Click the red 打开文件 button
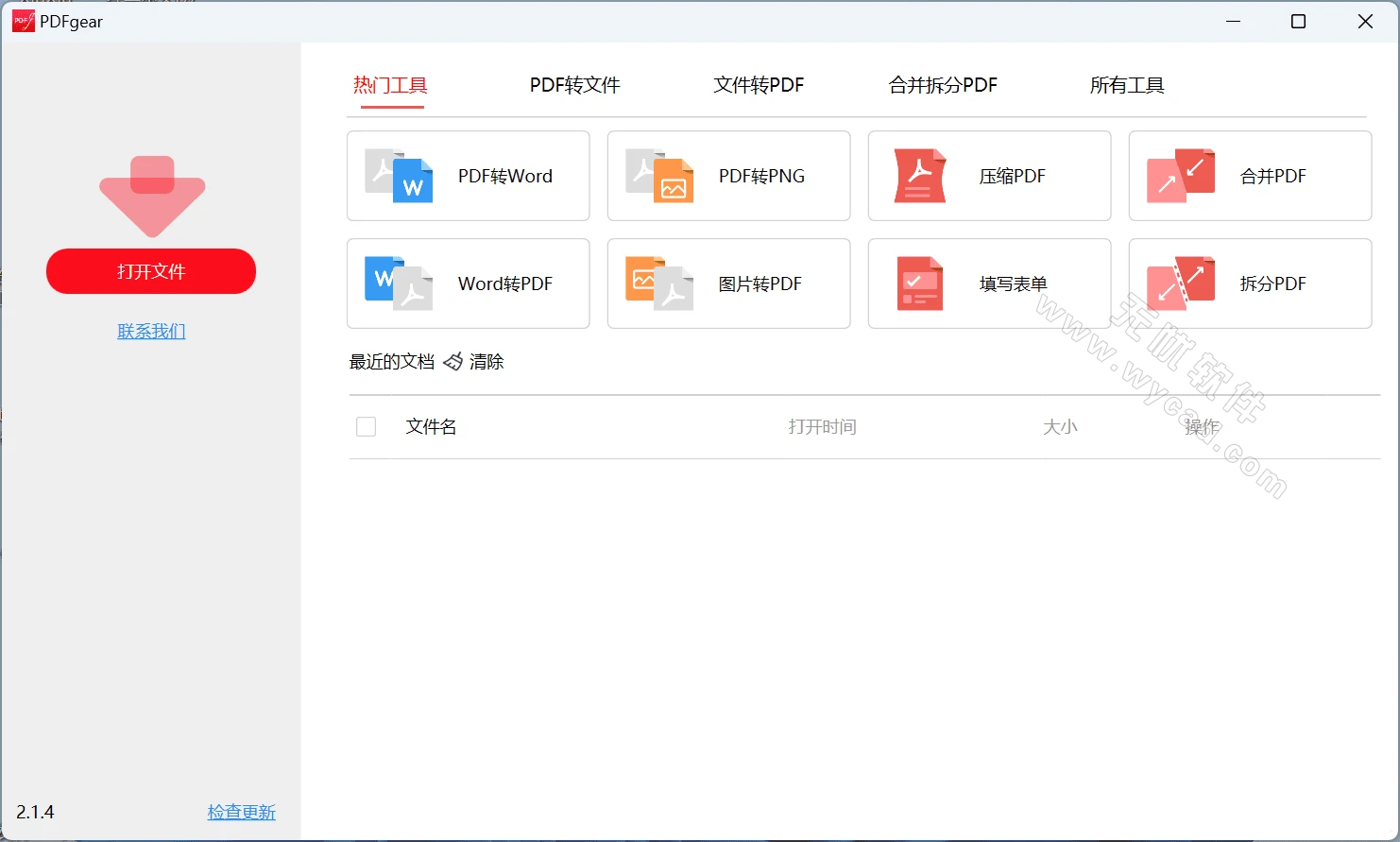Screen dimensions: 1400x842 (x=150, y=271)
